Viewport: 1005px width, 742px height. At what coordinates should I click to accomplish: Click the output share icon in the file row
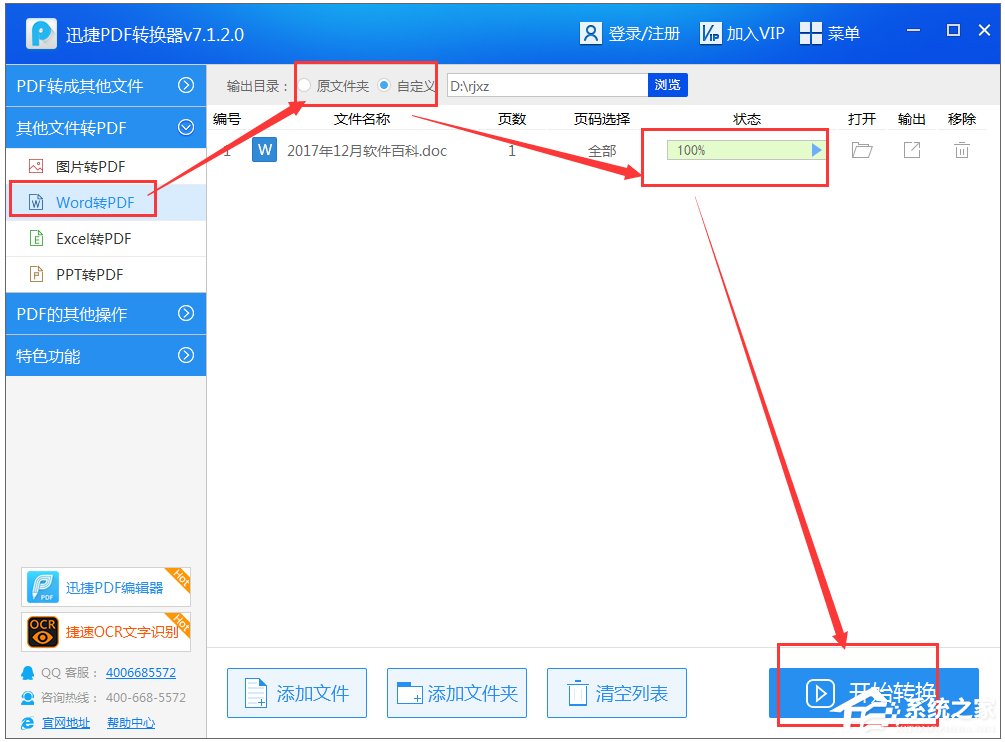click(911, 151)
